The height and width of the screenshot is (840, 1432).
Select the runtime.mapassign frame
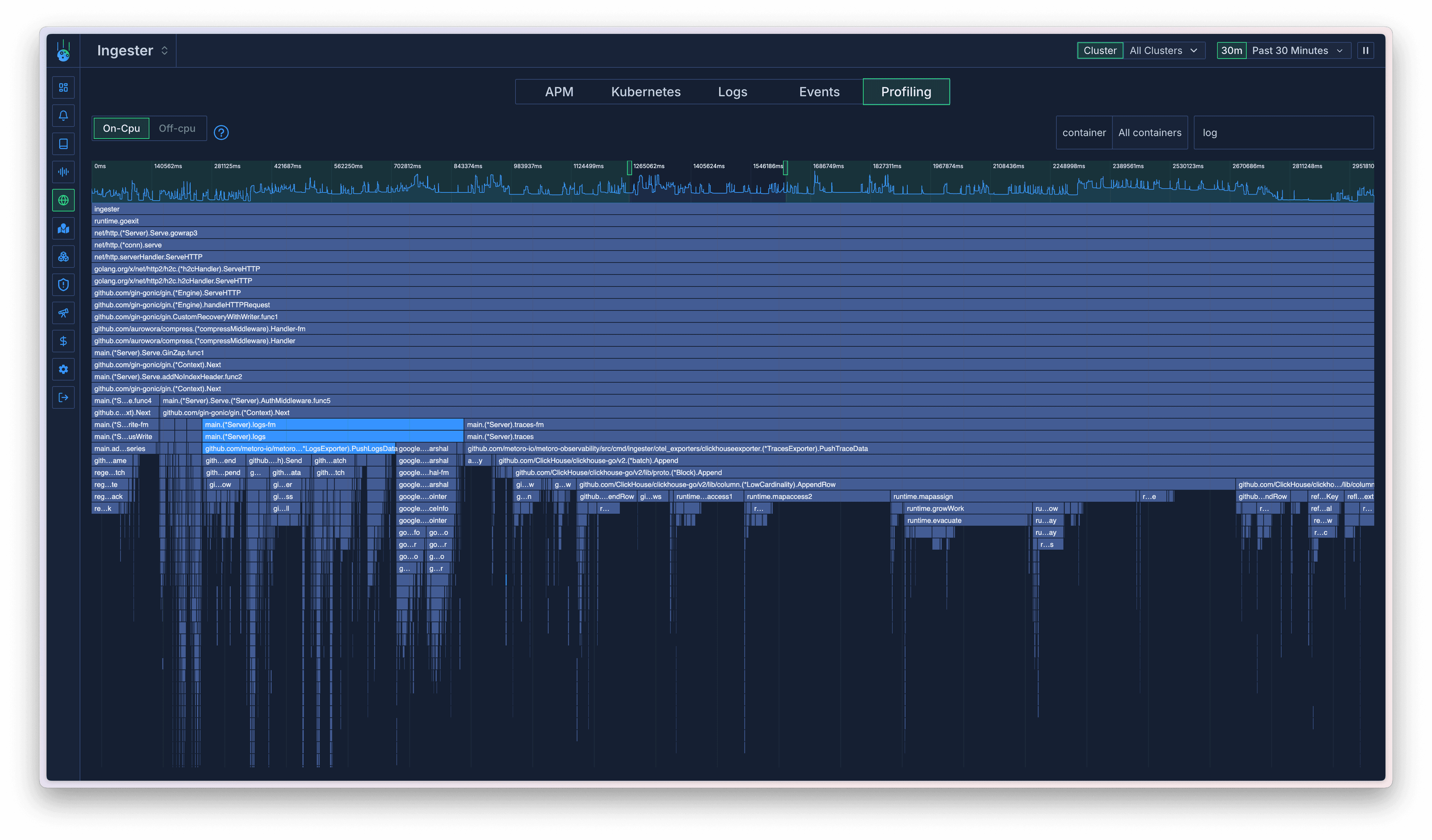[1013, 496]
